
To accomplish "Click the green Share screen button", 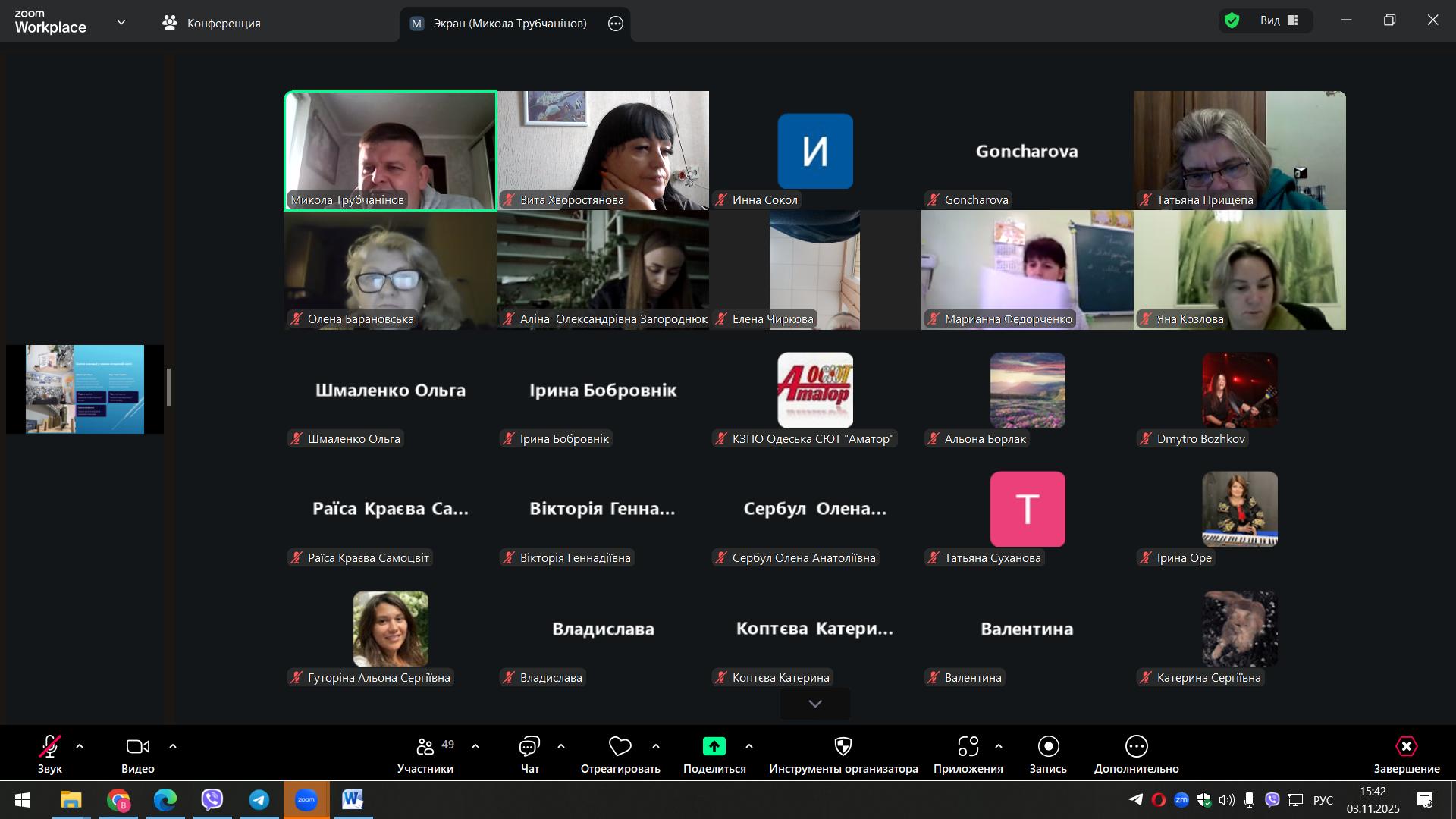I will tap(714, 746).
